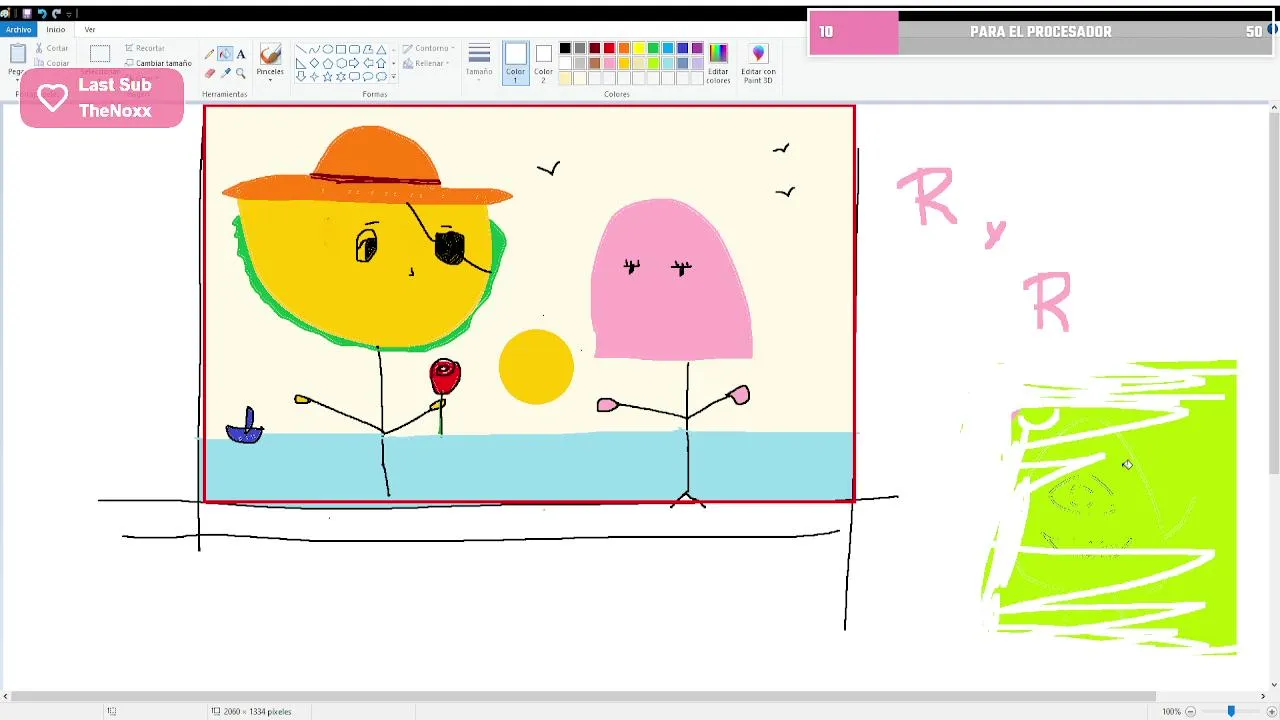Pick the orange color swatch
Screen dimensions: 1280x720
point(624,48)
